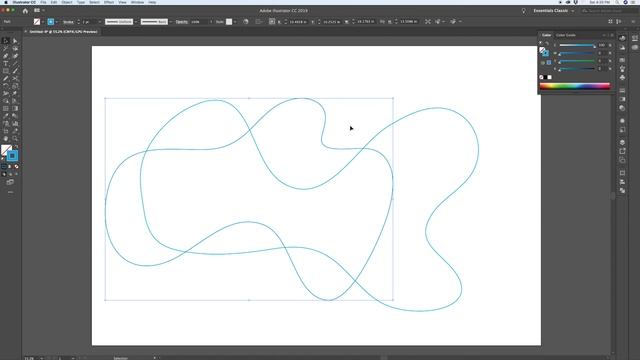Image resolution: width=640 pixels, height=360 pixels.
Task: Select the Scale tool
Action: [15, 86]
